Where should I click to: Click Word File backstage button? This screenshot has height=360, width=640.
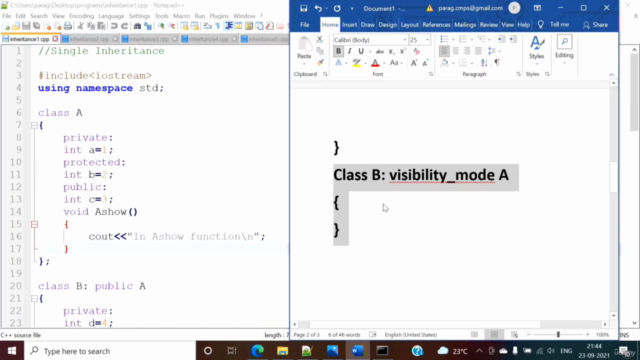tap(304, 25)
